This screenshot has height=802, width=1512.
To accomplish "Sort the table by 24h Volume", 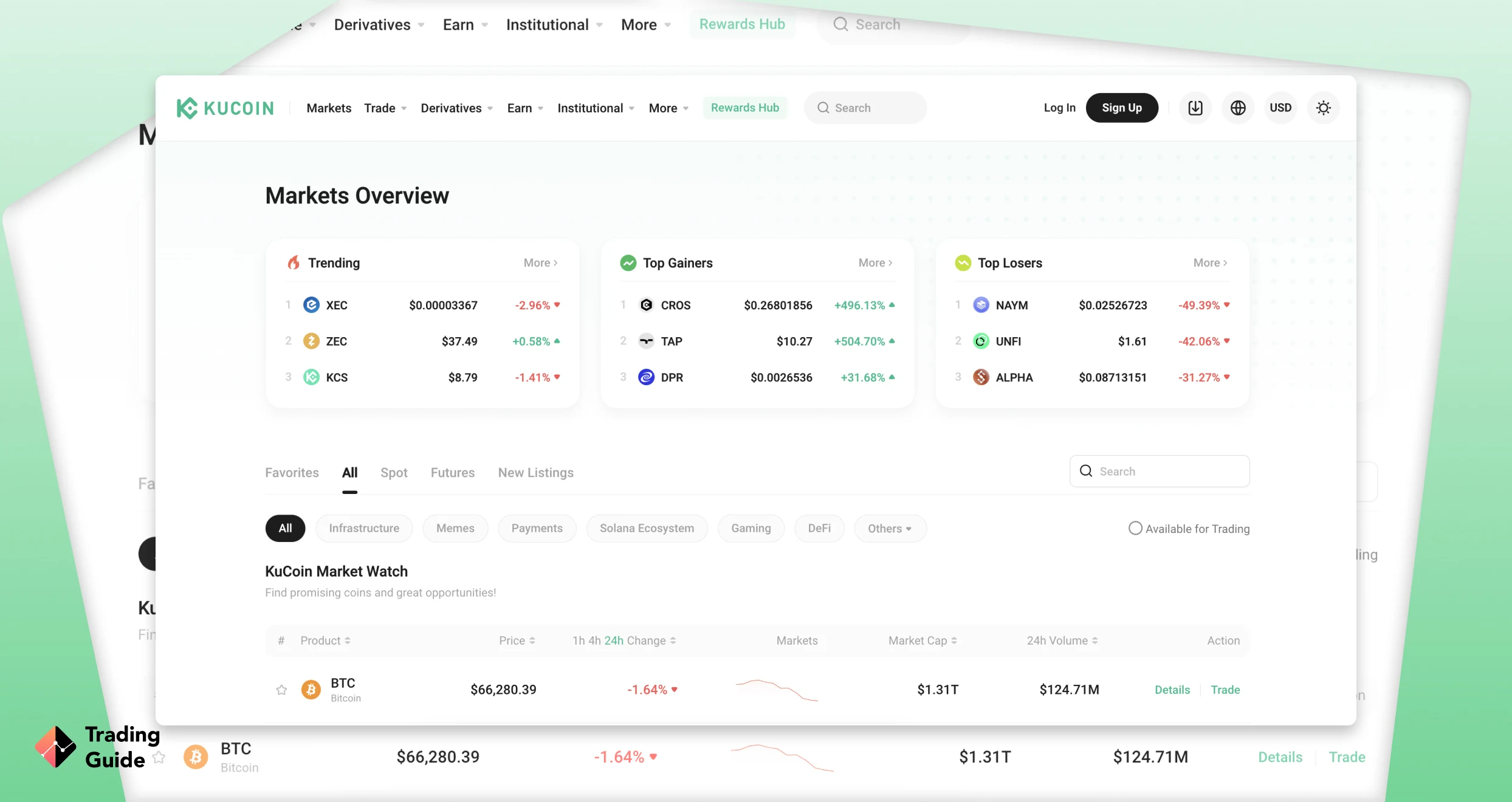I will [x=1062, y=640].
